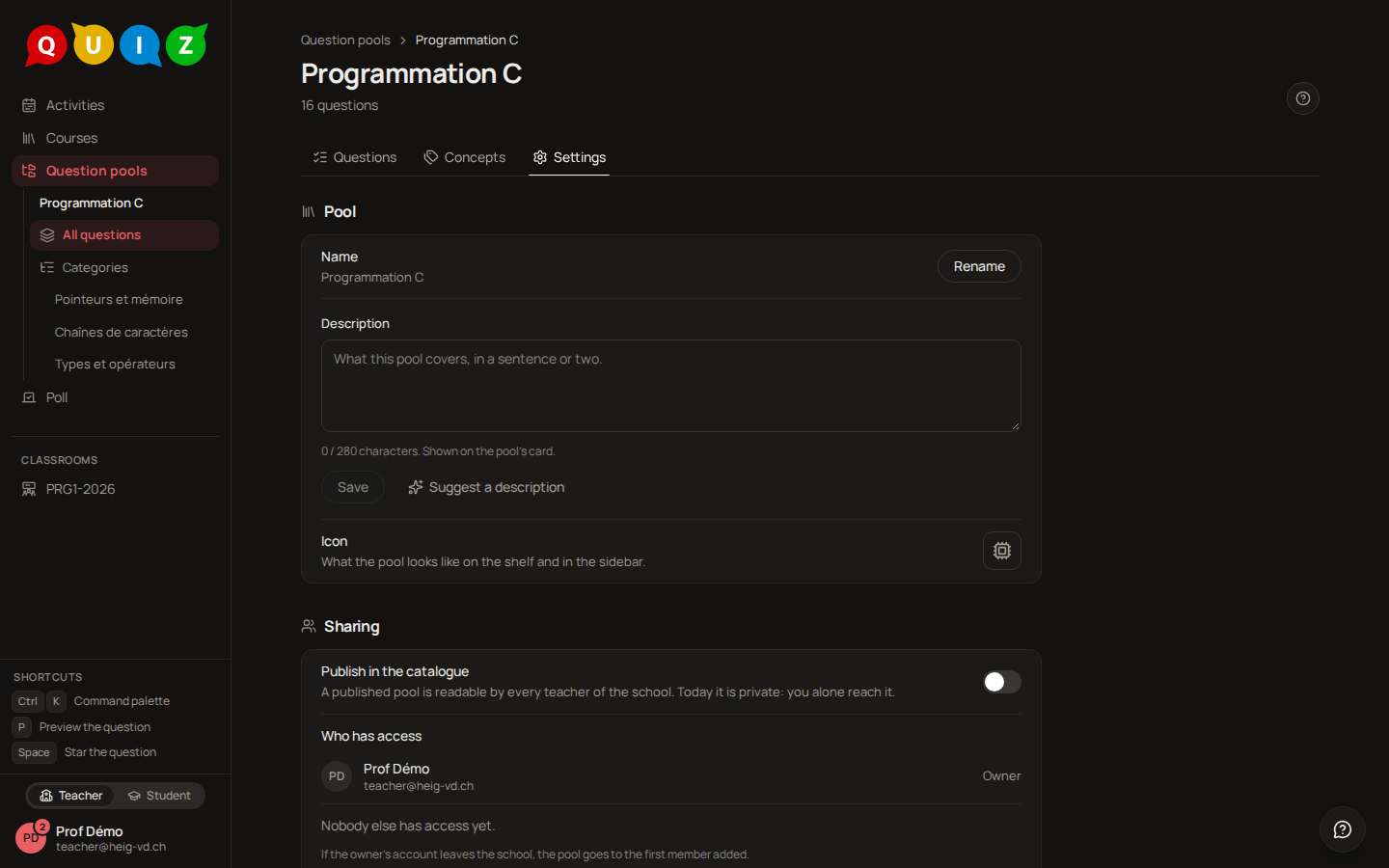Open the Programmation C pool in sidebar
This screenshot has height=868, width=1389.
91,203
